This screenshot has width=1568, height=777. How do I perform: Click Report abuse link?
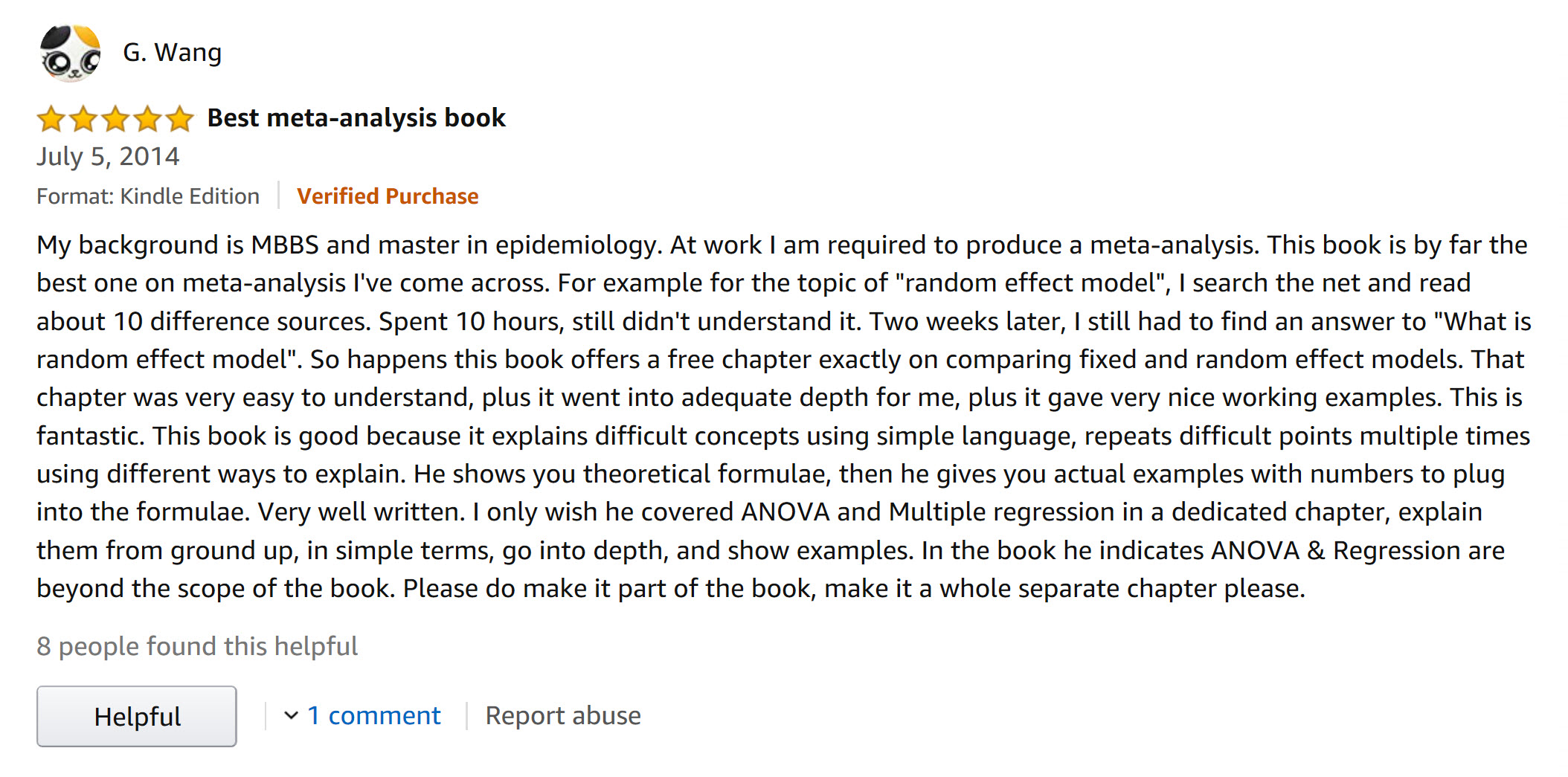[x=562, y=715]
